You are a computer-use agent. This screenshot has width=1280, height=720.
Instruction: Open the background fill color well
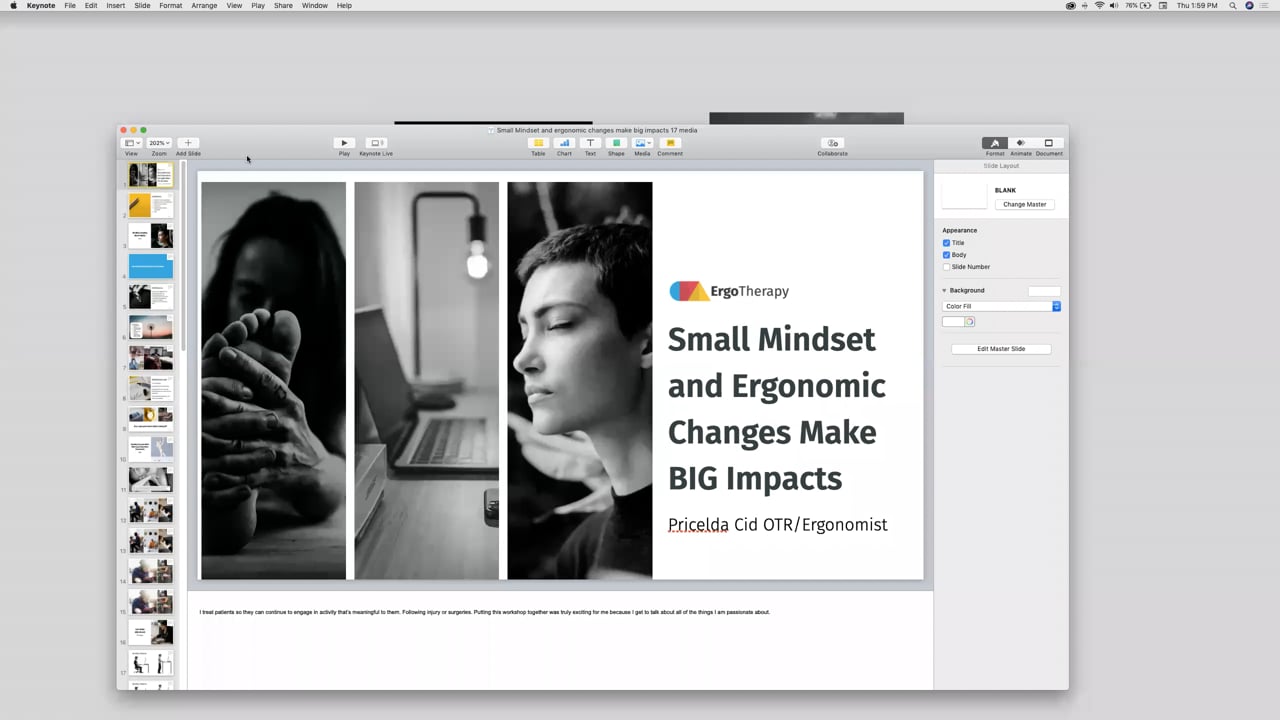pyautogui.click(x=953, y=322)
